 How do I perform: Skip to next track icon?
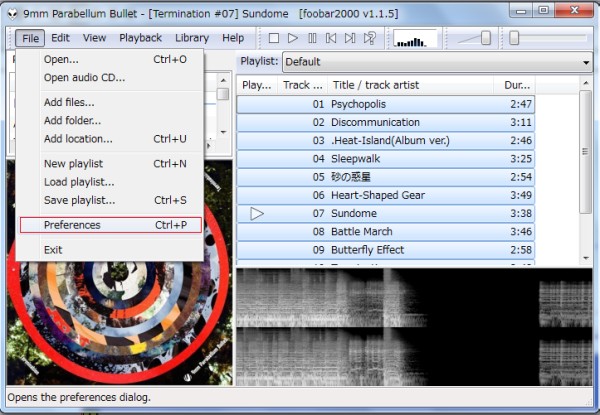(x=350, y=38)
